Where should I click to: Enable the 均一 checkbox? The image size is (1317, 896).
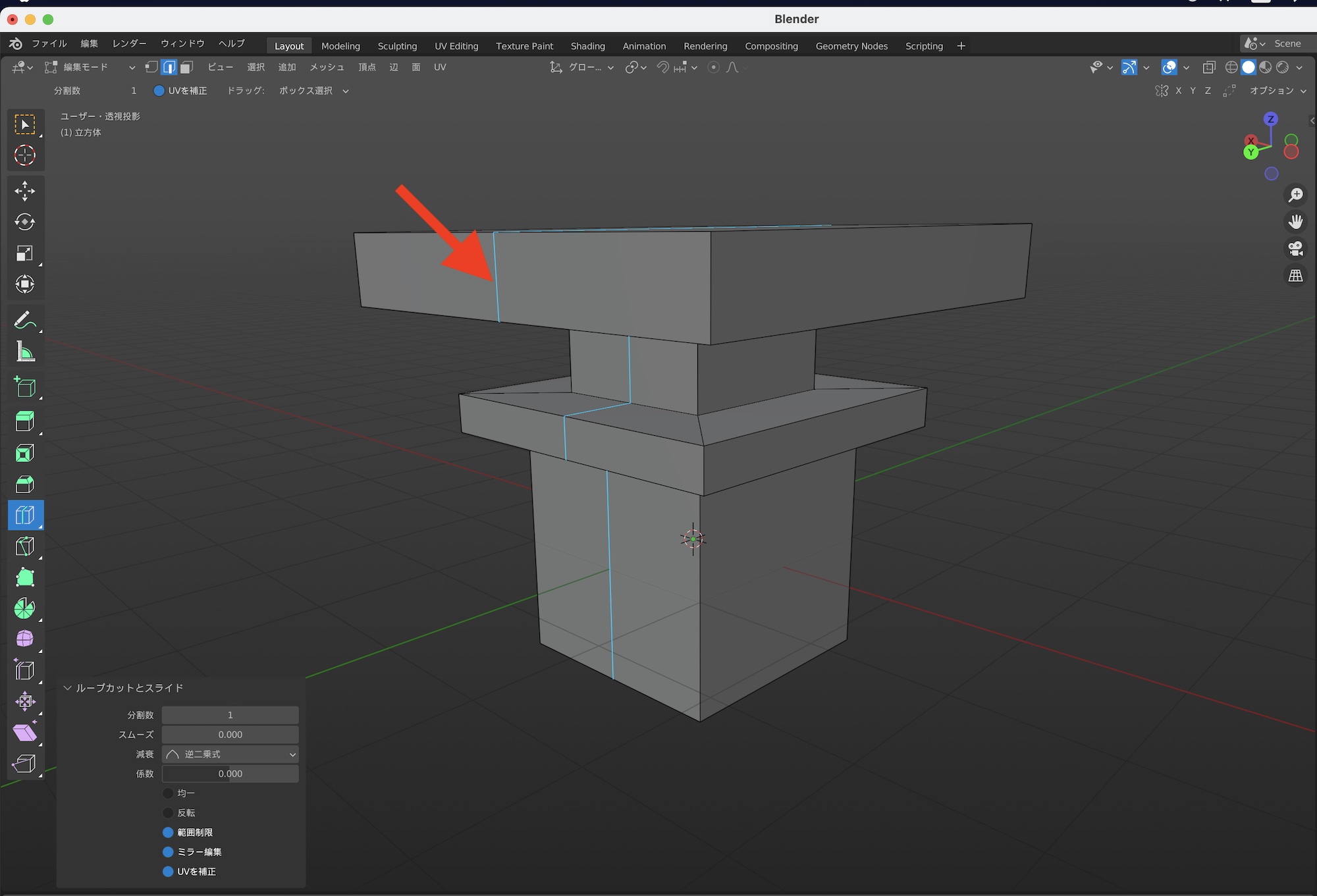coord(169,793)
